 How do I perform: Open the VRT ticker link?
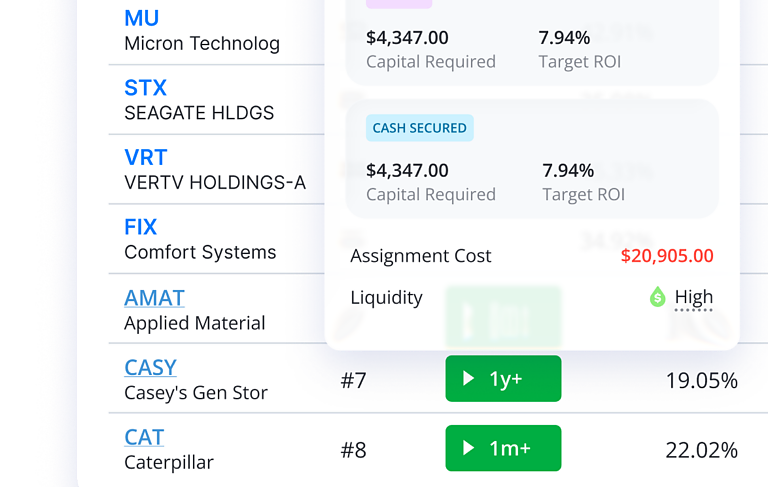(145, 158)
